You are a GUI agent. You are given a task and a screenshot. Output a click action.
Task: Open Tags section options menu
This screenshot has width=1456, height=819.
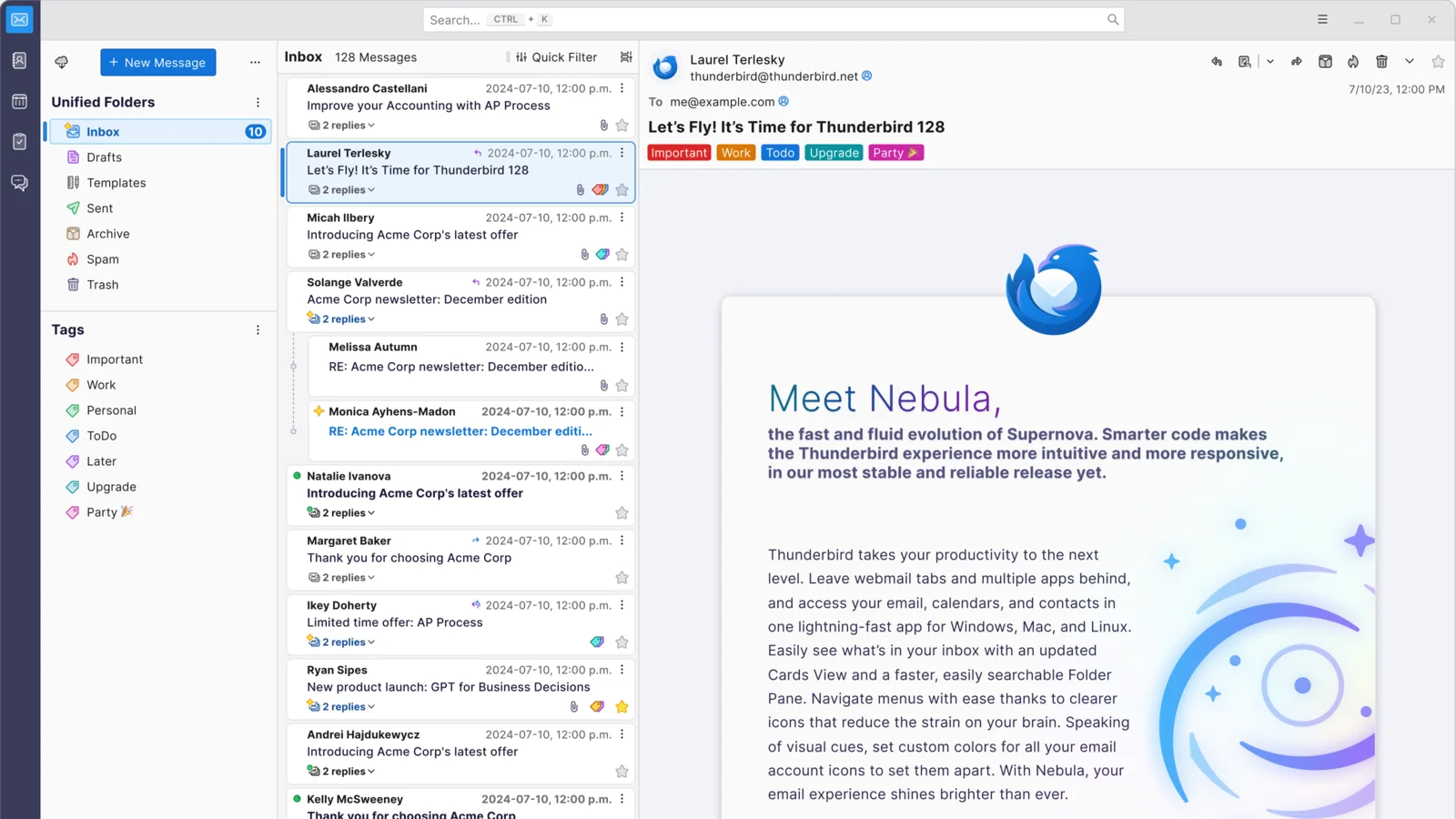258,330
